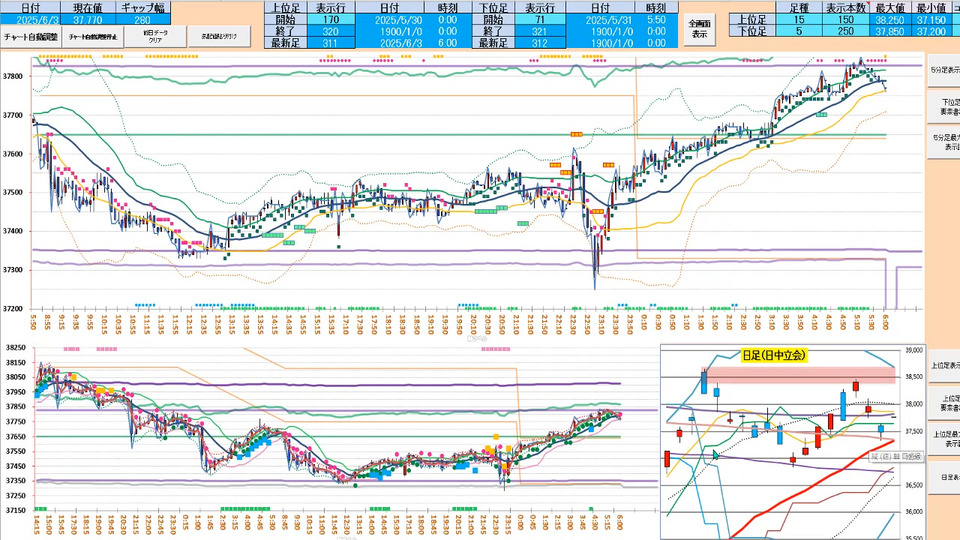Select the 5:50 時刻 cell
This screenshot has height=540, width=960.
pos(656,20)
